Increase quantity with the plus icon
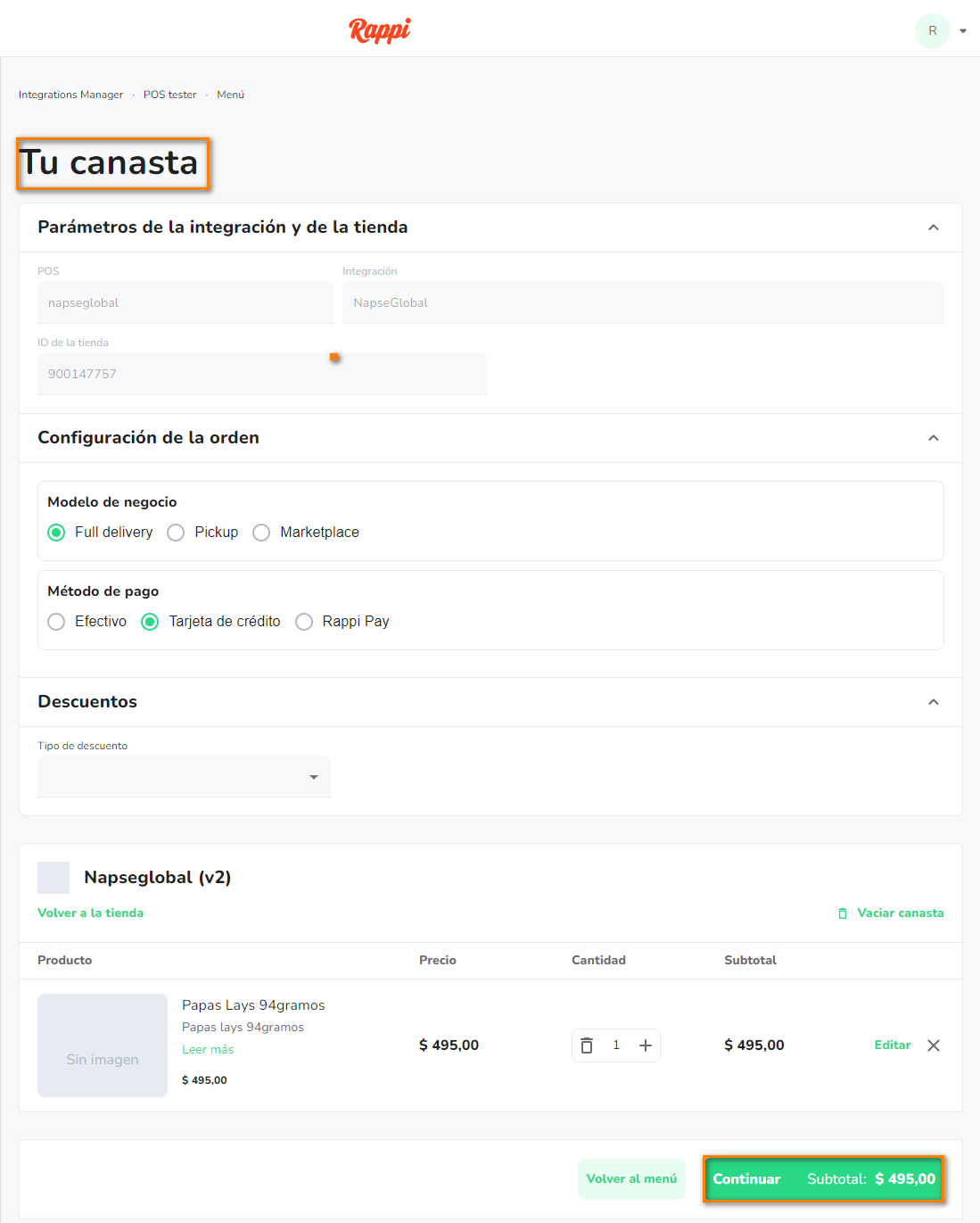This screenshot has height=1223, width=980. click(x=646, y=1045)
